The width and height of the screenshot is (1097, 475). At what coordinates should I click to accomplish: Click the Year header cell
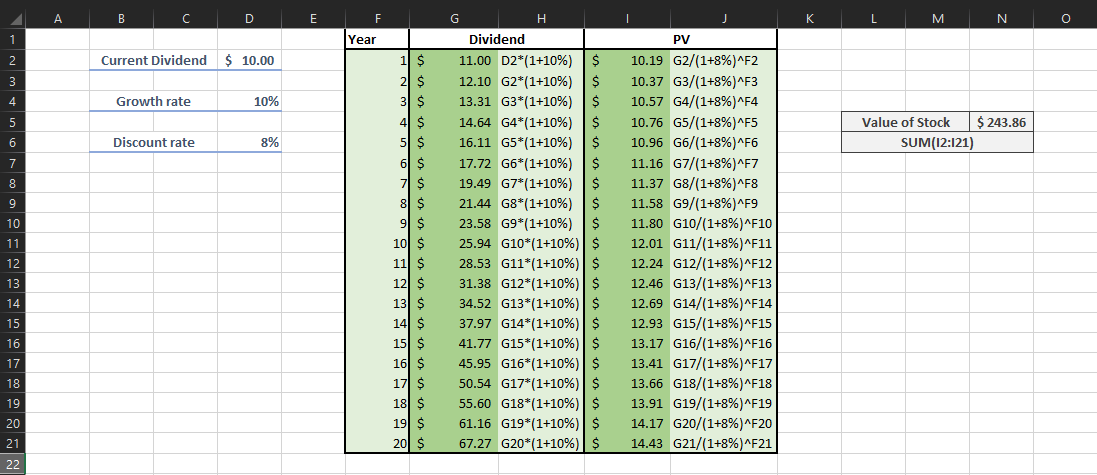(376, 39)
